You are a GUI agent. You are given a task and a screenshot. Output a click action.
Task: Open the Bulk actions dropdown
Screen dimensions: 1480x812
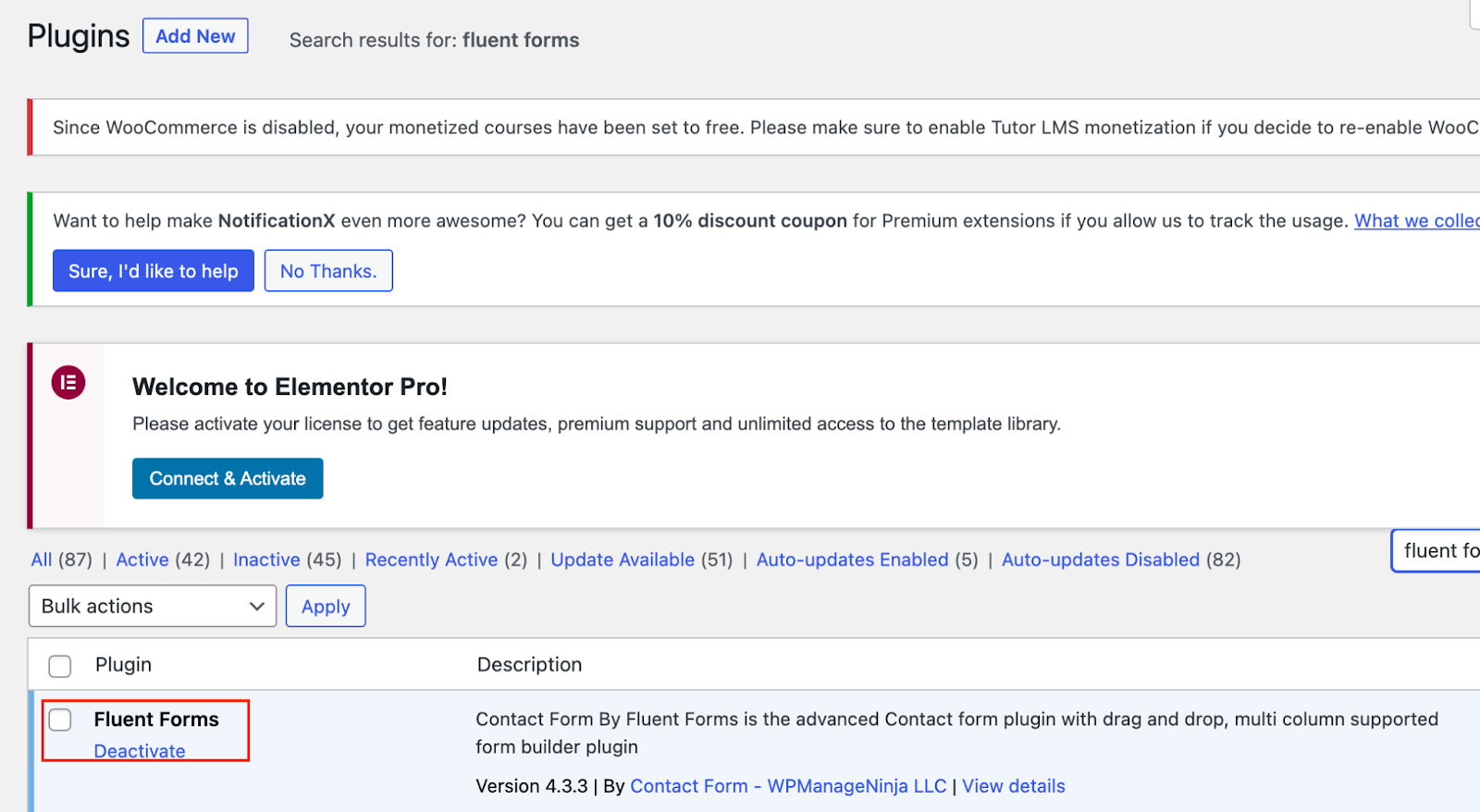(x=153, y=607)
